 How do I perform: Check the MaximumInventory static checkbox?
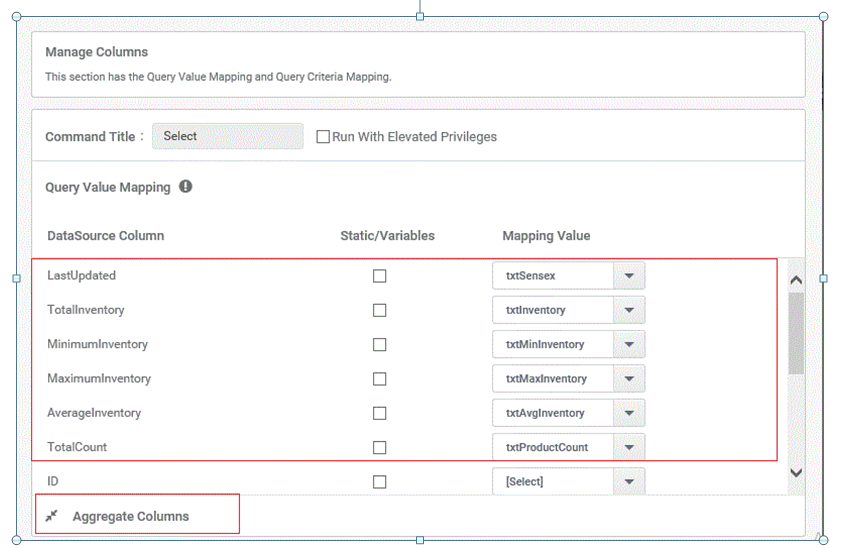click(x=379, y=379)
